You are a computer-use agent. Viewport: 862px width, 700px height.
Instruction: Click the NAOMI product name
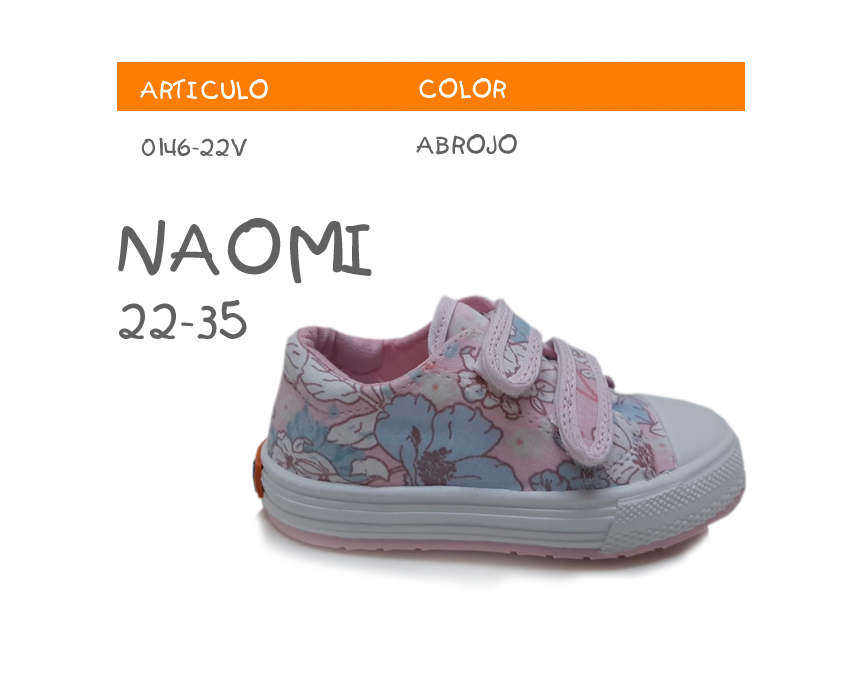point(245,250)
